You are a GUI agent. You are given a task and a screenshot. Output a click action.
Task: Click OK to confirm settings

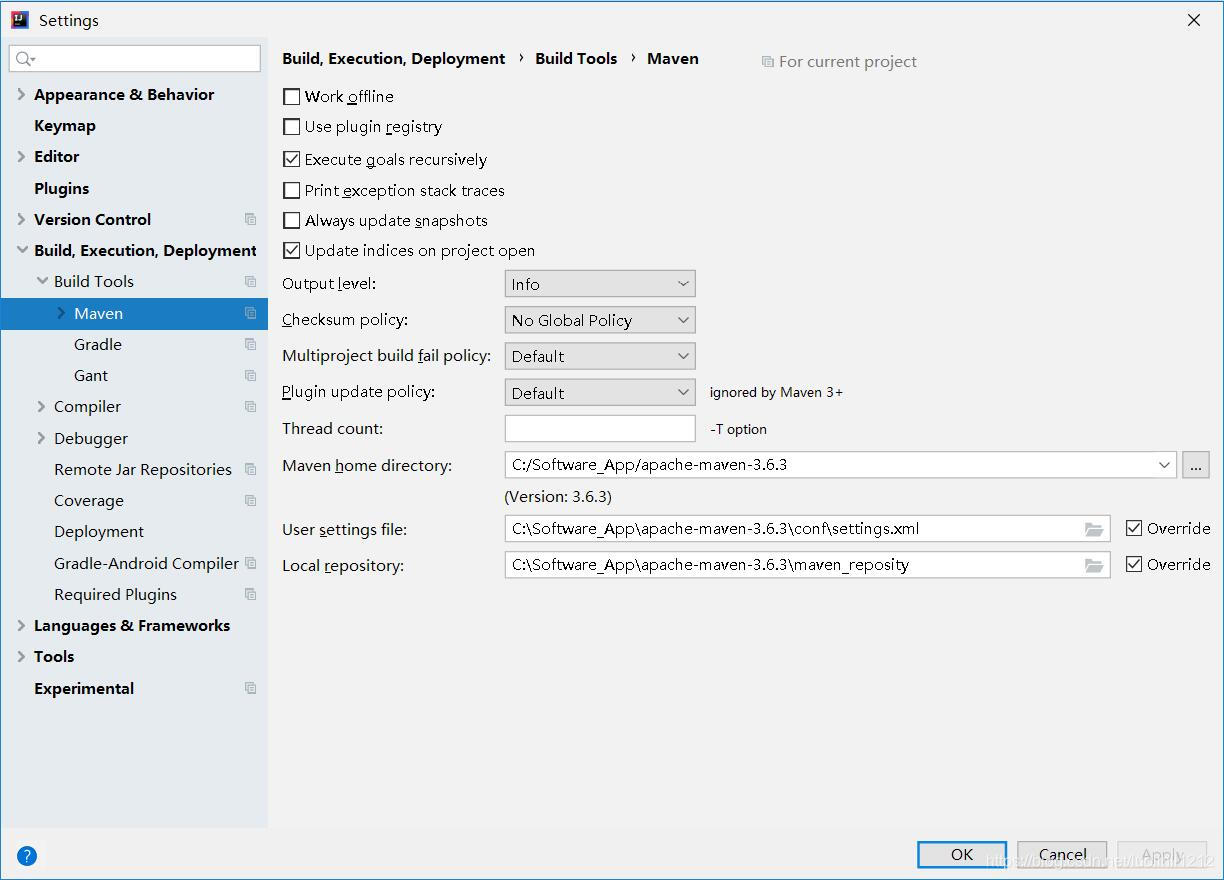(x=962, y=854)
